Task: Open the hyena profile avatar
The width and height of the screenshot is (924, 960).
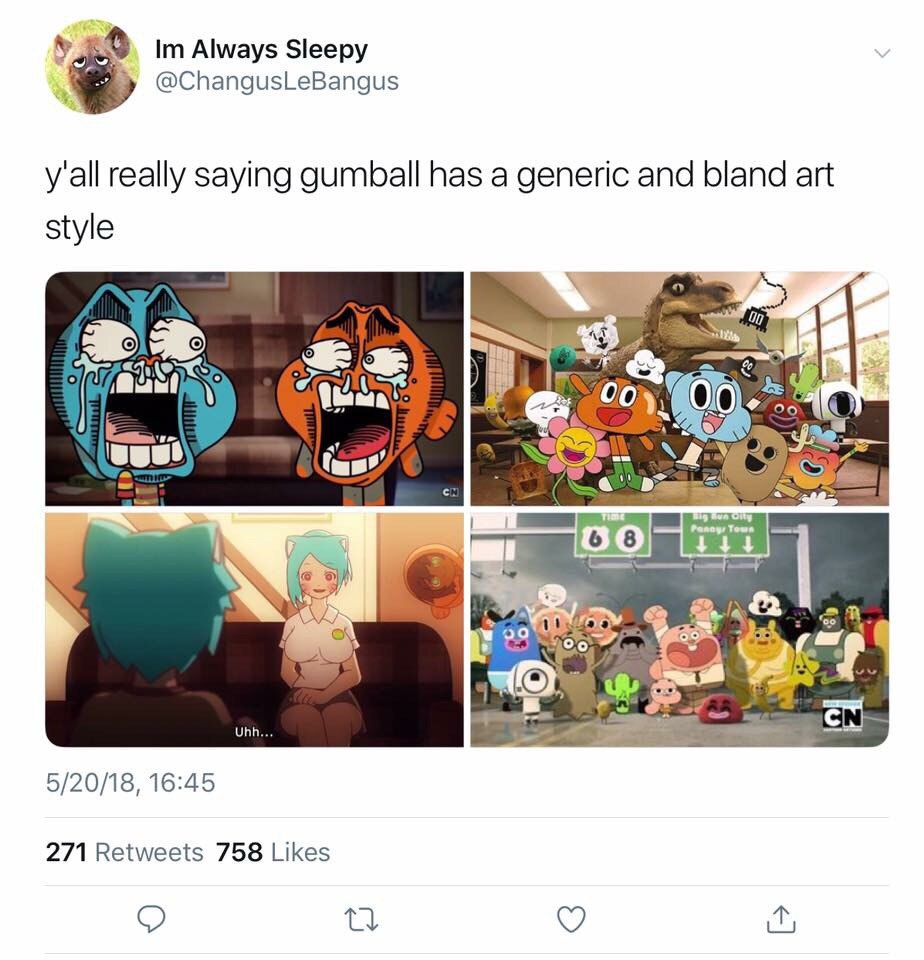Action: 92,67
